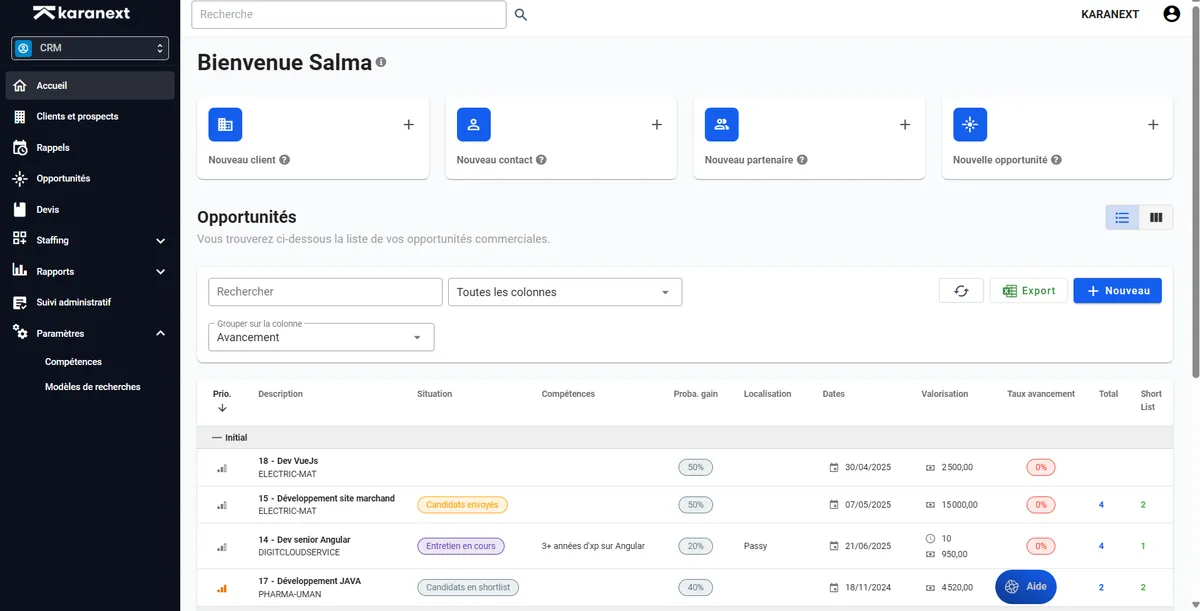The height and width of the screenshot is (611, 1200).
Task: Switch to kanban column view toggle
Action: click(x=1156, y=217)
